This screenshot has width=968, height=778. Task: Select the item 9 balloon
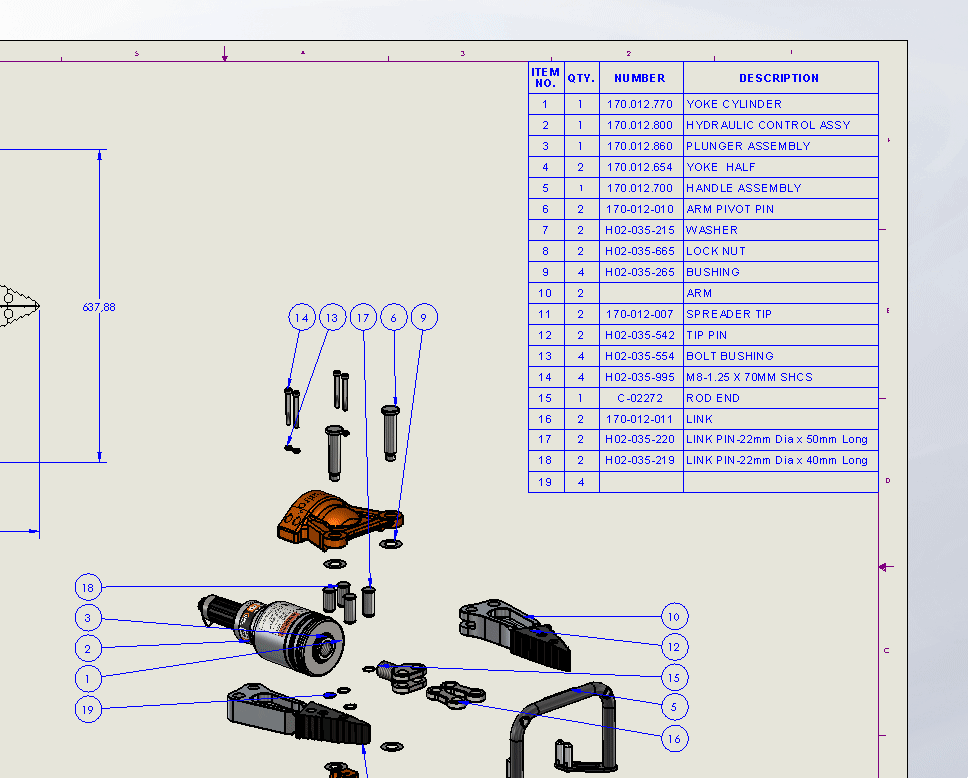[424, 318]
